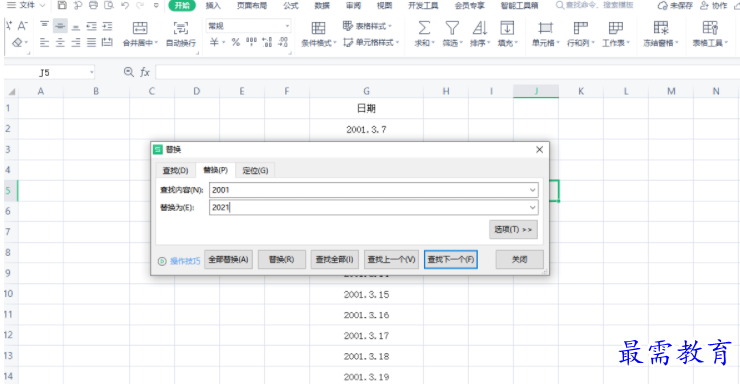The image size is (740, 384).
Task: Click the 条件格式 conditional formatting icon
Action: coord(318,27)
